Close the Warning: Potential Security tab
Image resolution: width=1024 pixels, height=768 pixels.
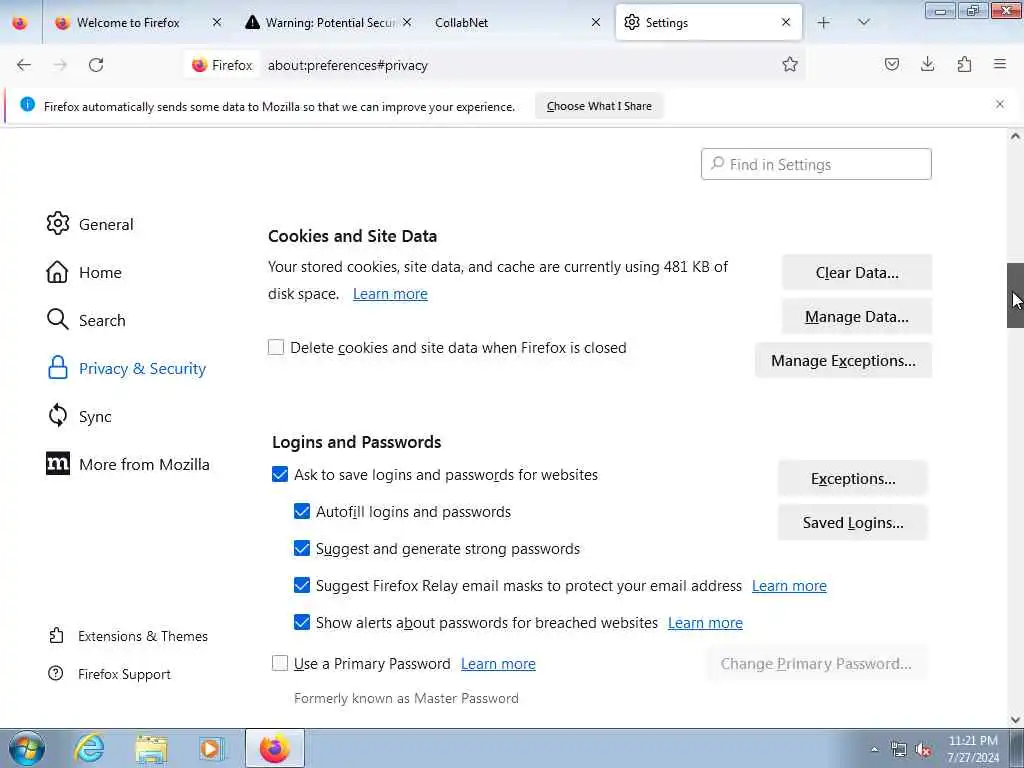pos(407,22)
